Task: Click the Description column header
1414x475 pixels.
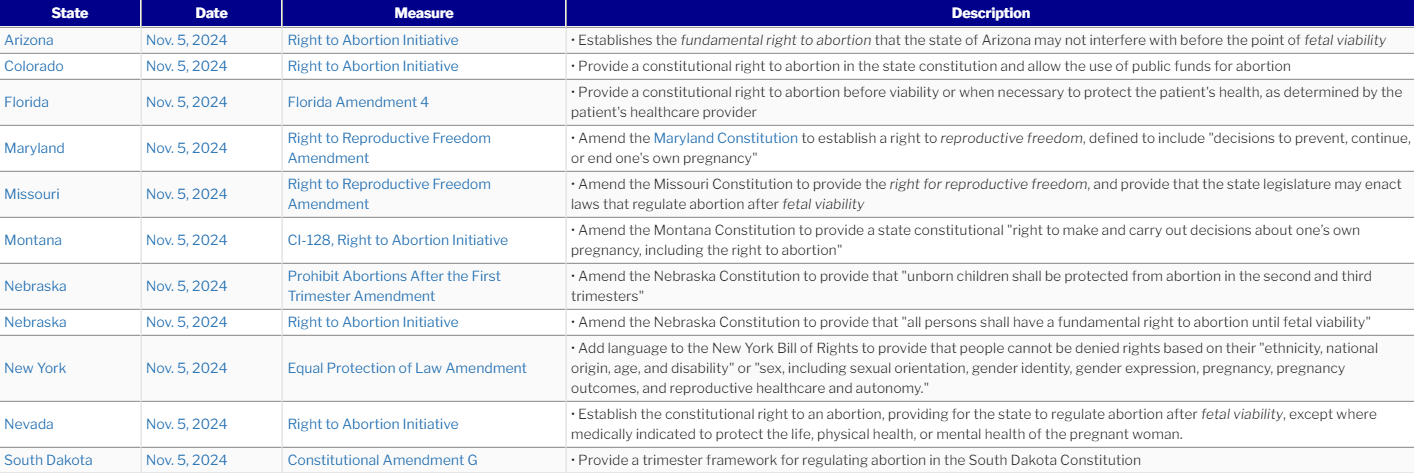Action: coord(990,13)
